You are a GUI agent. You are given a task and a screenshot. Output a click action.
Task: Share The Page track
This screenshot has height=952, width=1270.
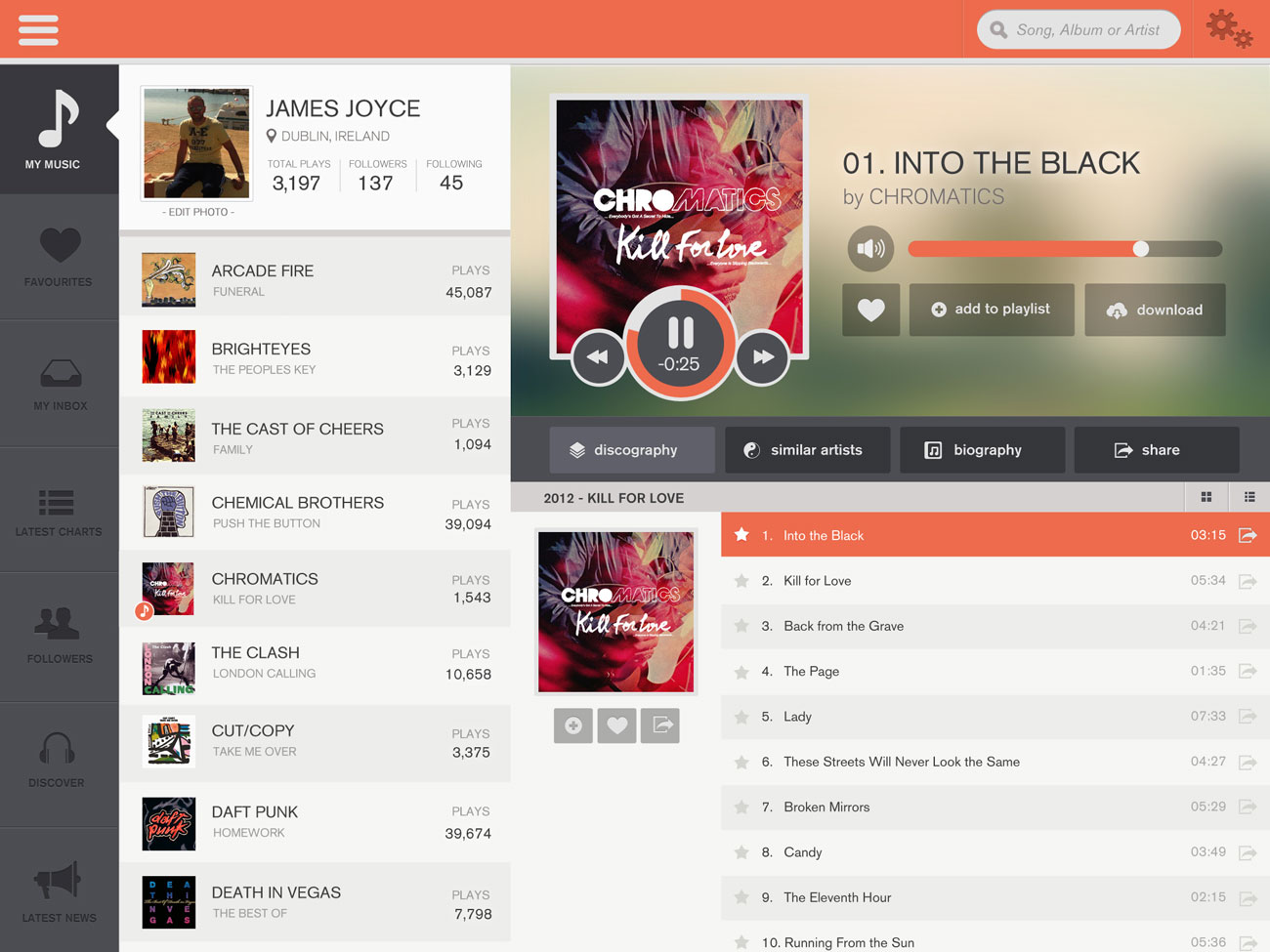coord(1248,672)
